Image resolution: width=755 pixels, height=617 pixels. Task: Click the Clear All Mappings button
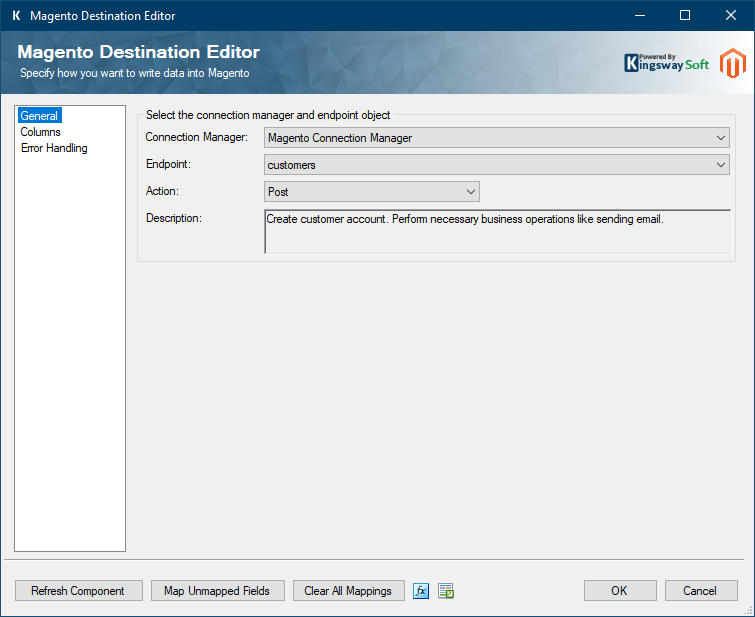coord(349,591)
